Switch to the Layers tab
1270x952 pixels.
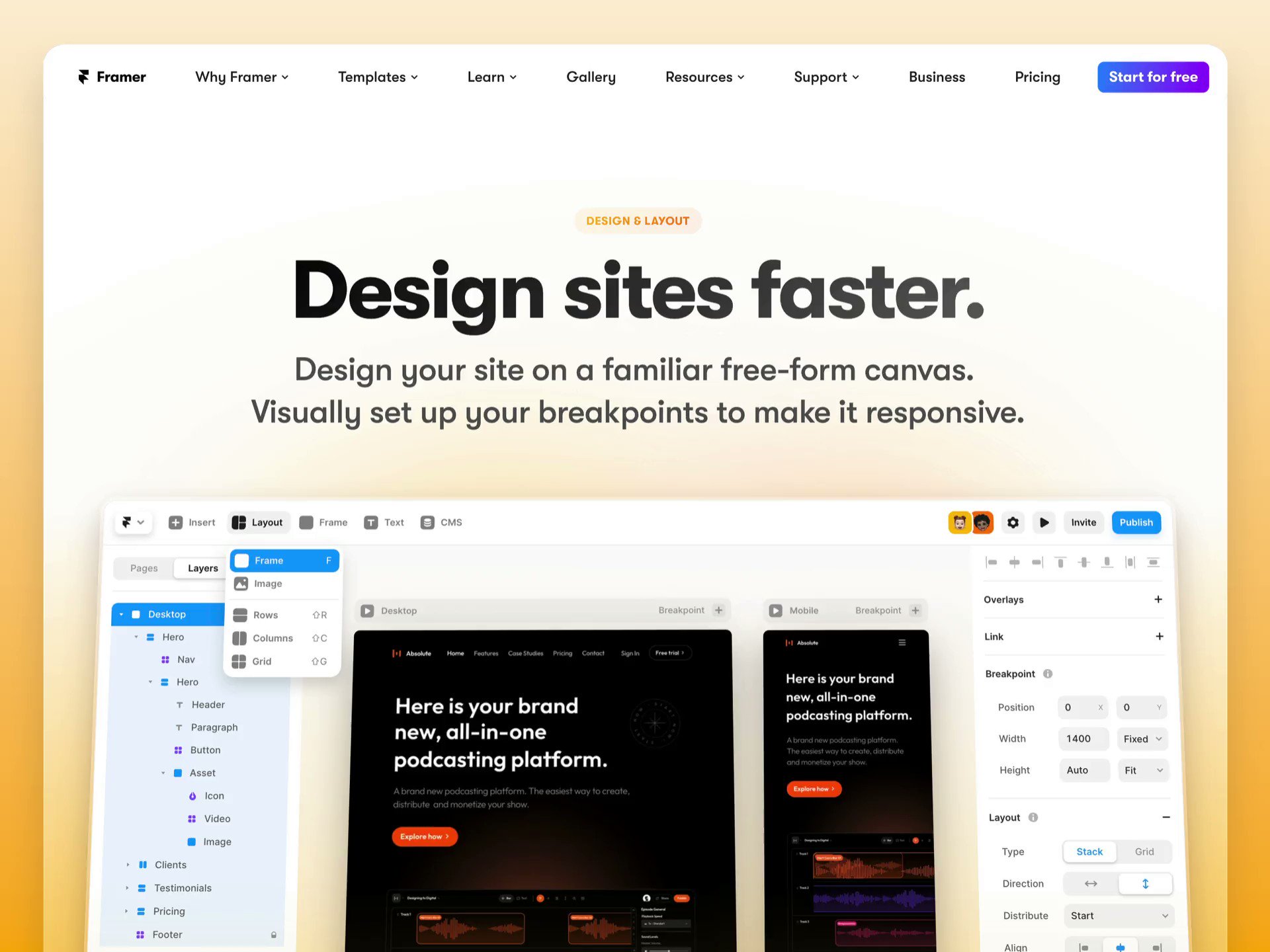(x=202, y=568)
